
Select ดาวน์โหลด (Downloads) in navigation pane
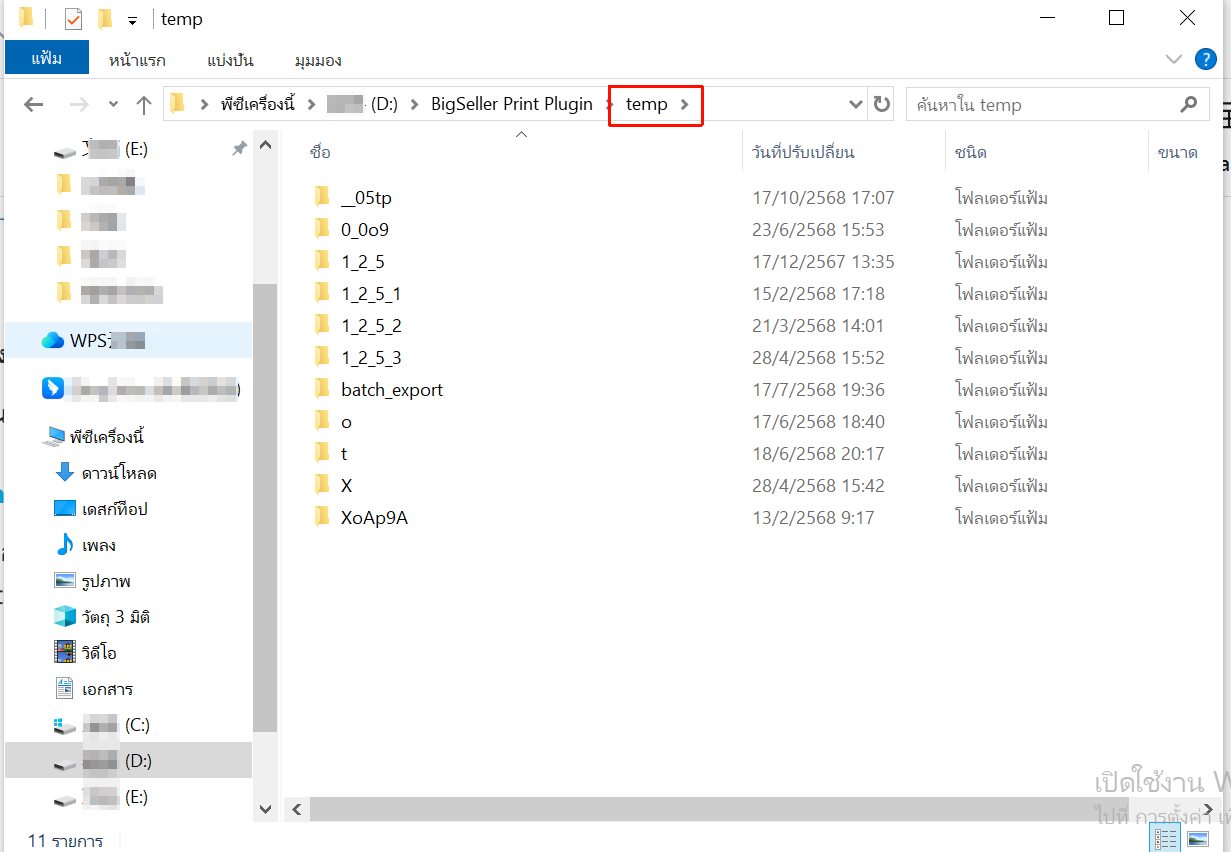[x=118, y=473]
